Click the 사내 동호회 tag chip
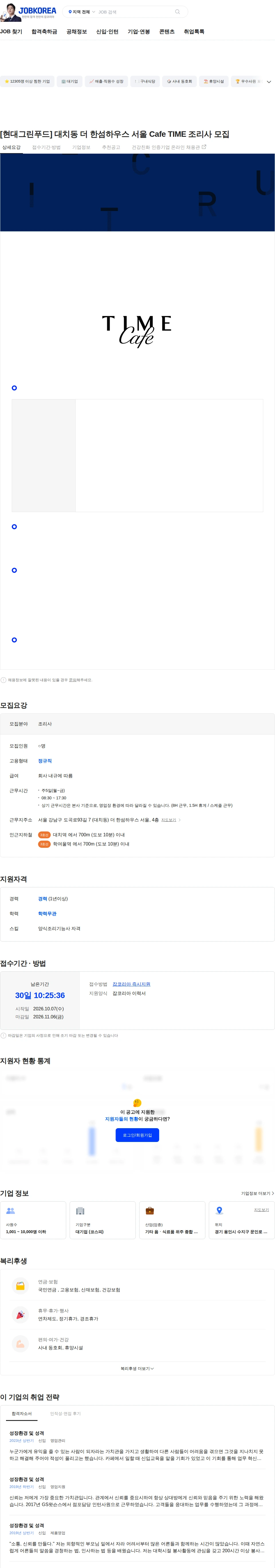The height and width of the screenshot is (1568, 275). (x=180, y=81)
